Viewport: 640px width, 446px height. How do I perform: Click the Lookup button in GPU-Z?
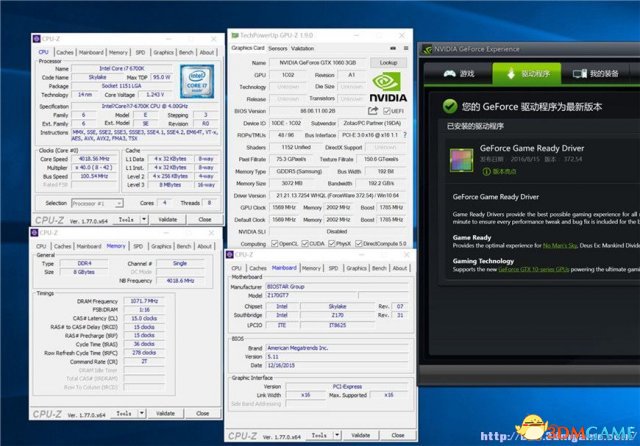click(x=388, y=63)
